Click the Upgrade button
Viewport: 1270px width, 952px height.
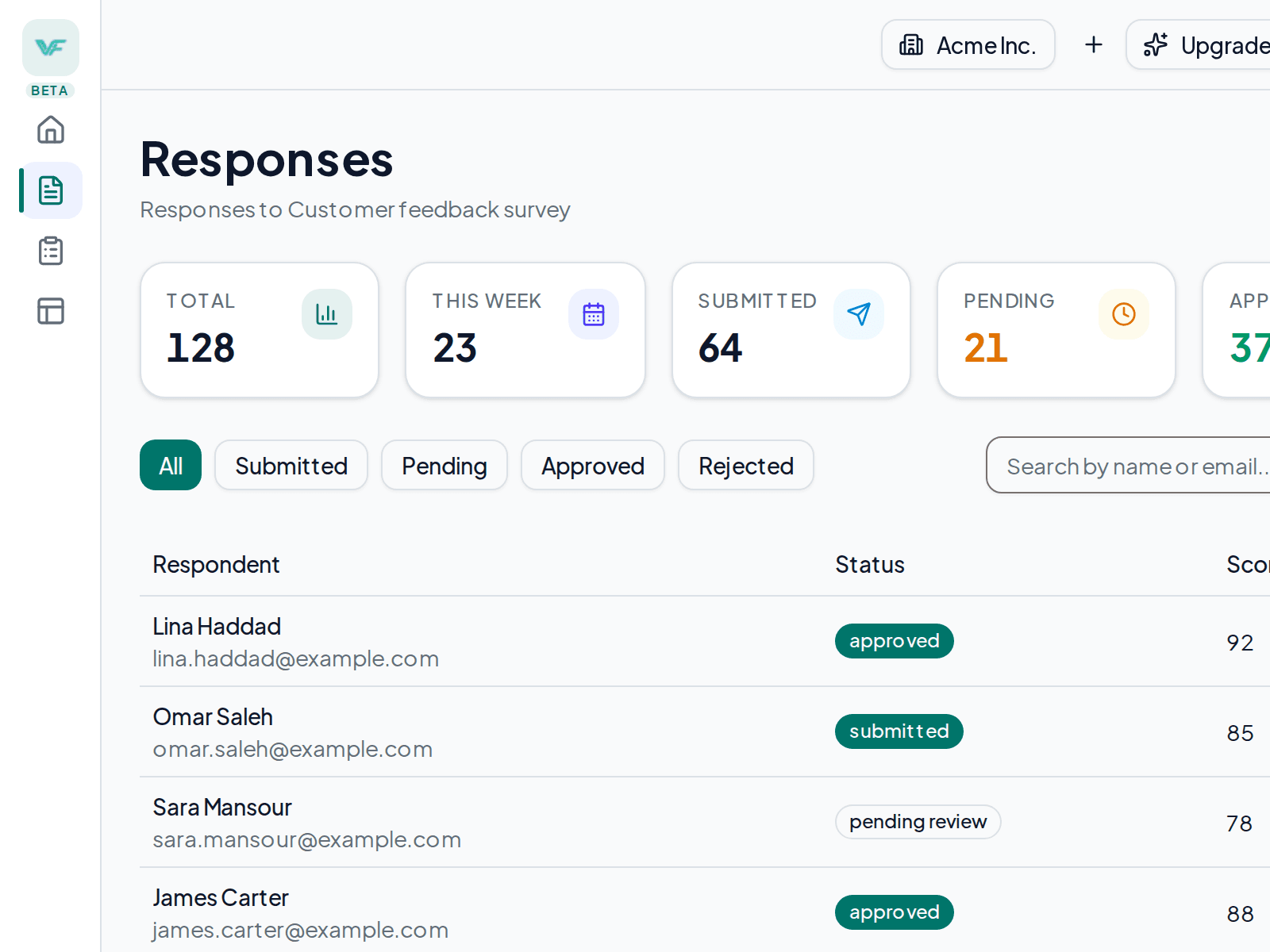coord(1199,44)
